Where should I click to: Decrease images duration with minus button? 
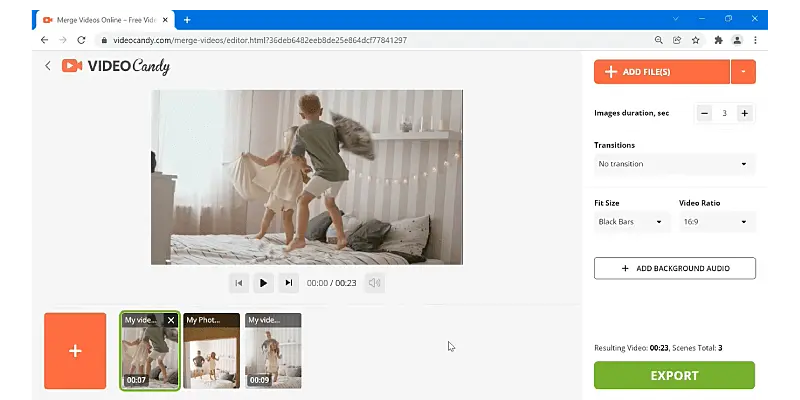point(705,113)
